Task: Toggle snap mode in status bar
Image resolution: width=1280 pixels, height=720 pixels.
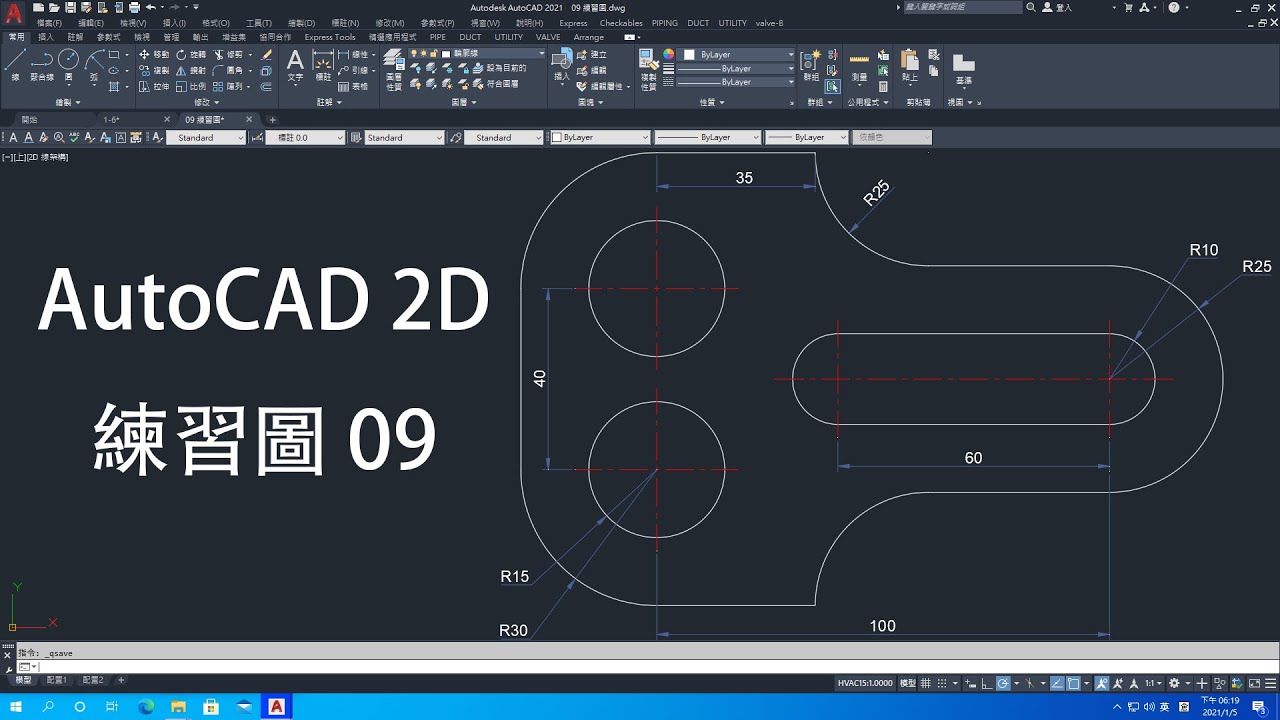Action: point(941,683)
